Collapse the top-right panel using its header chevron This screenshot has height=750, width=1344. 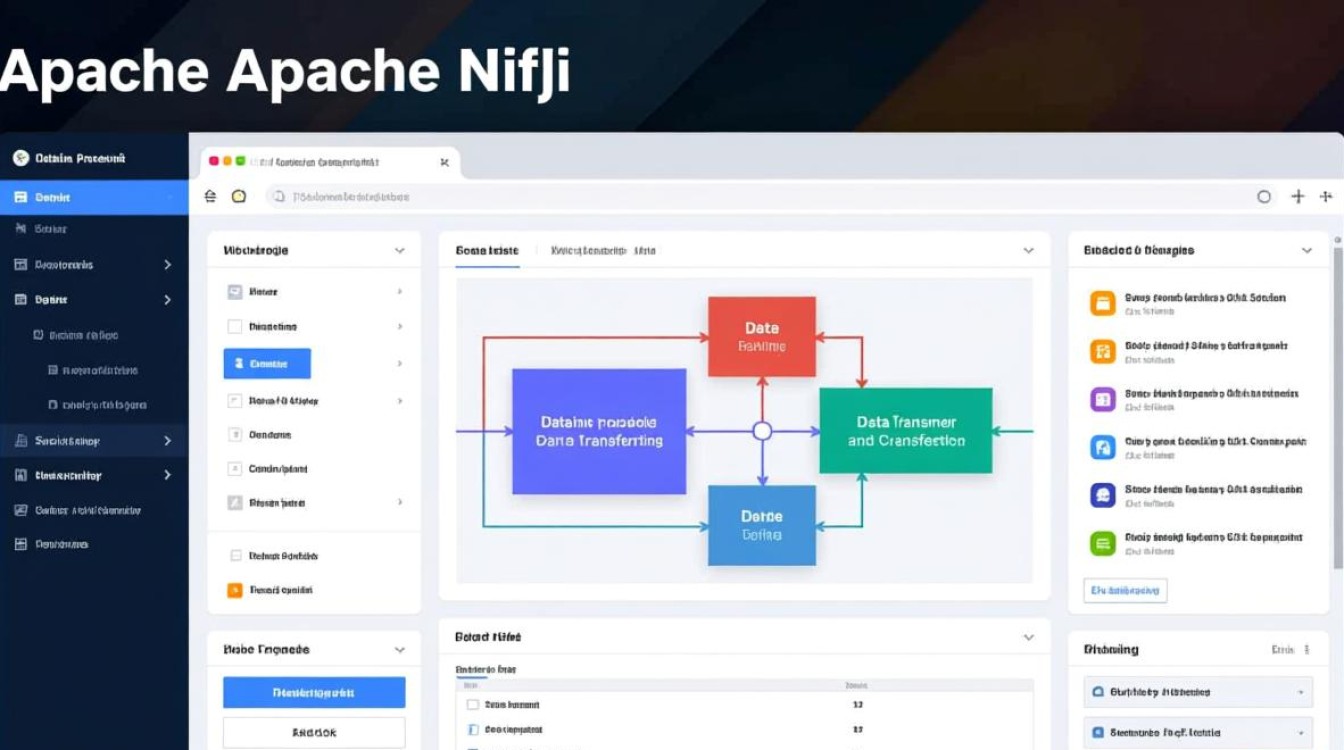[x=1306, y=251]
